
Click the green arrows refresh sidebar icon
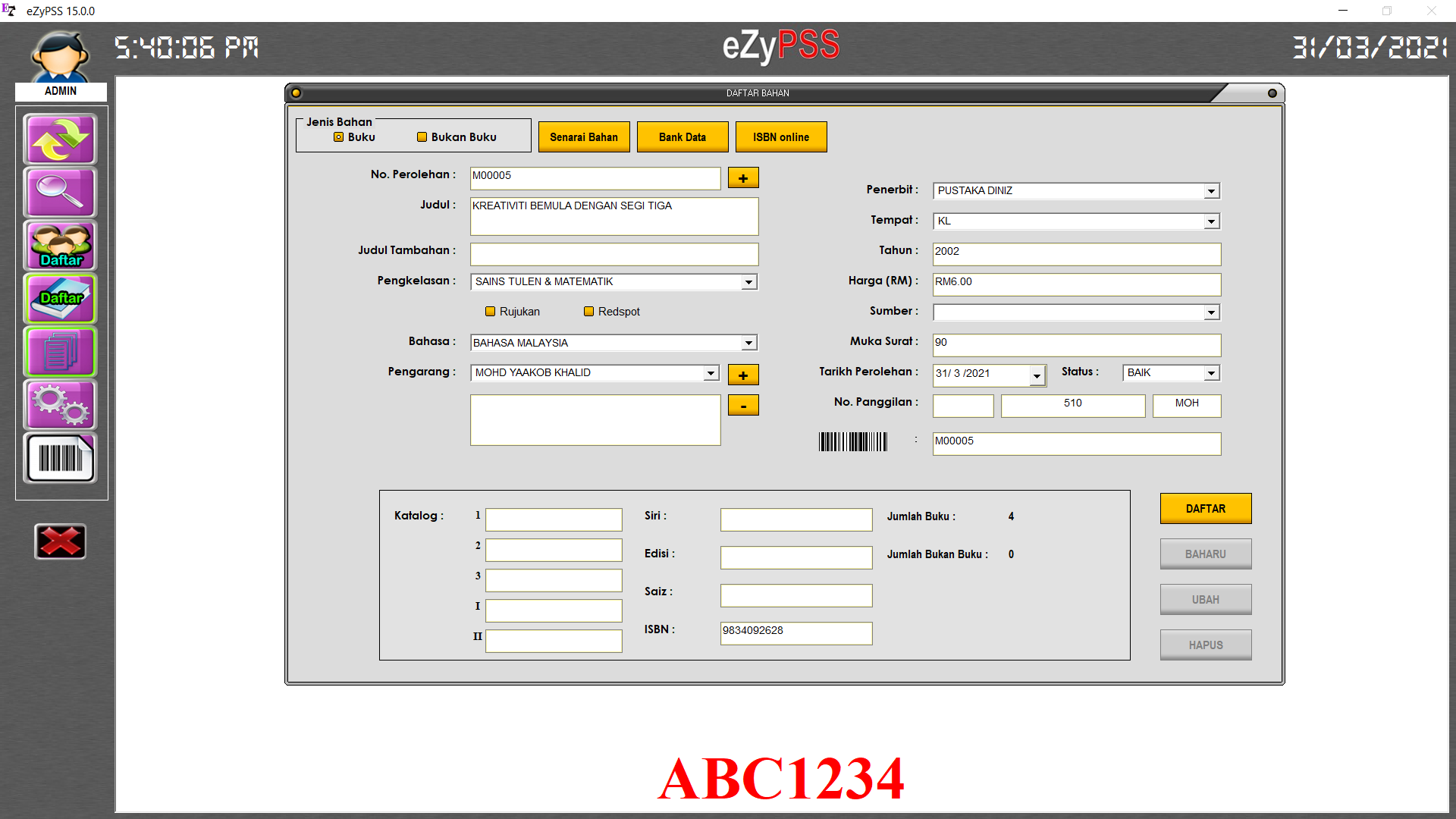60,140
